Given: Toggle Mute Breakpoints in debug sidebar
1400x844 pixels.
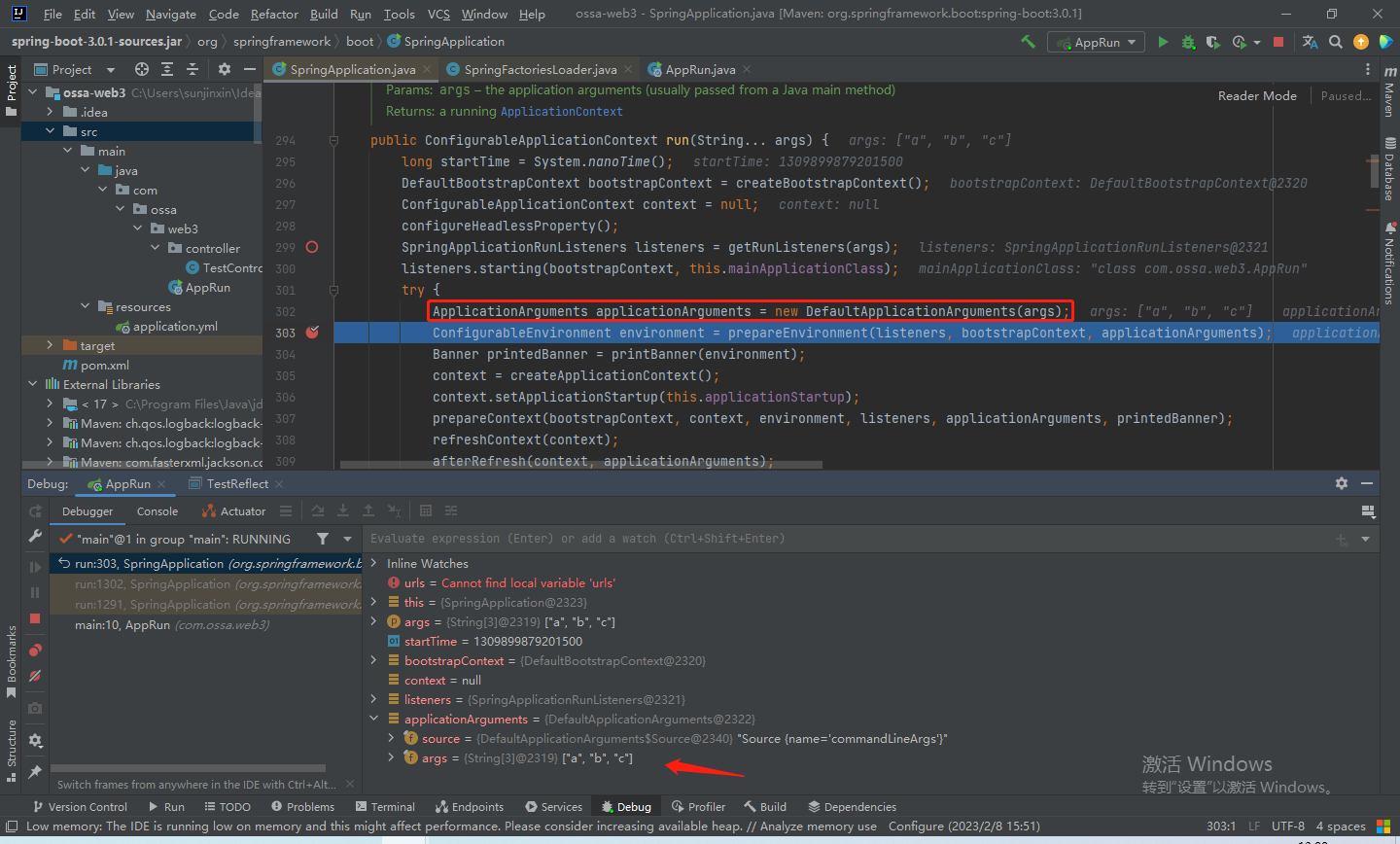Looking at the screenshot, I should click(35, 676).
